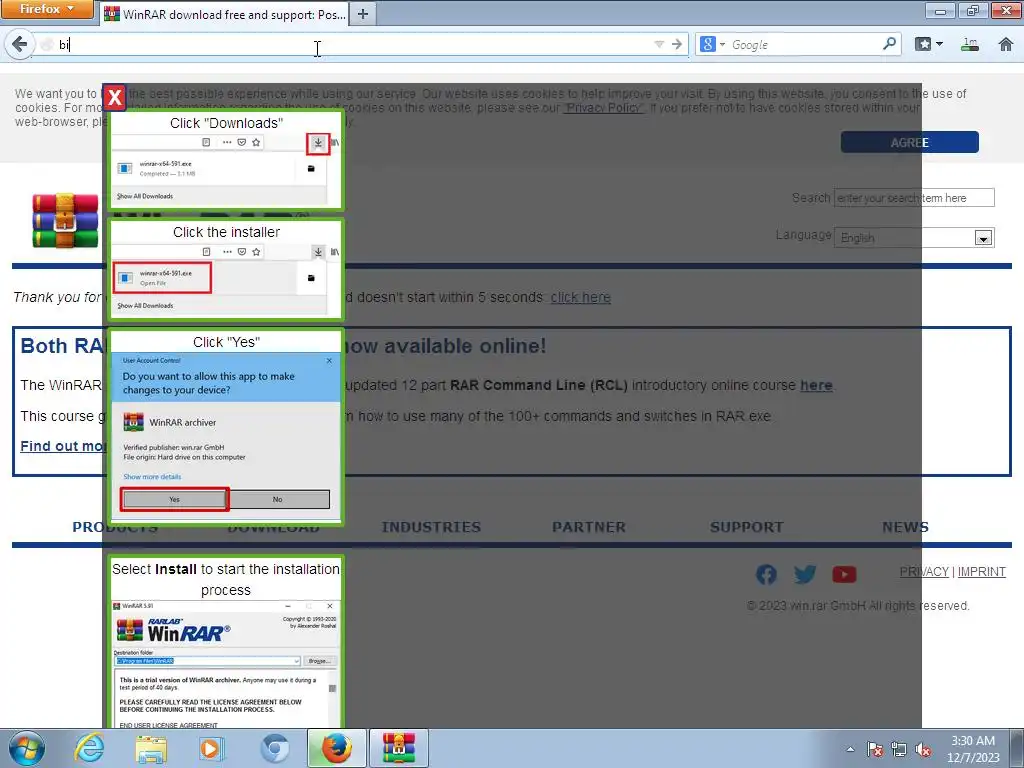
Task: Click the 'Select Install' instruction image
Action: (226, 642)
